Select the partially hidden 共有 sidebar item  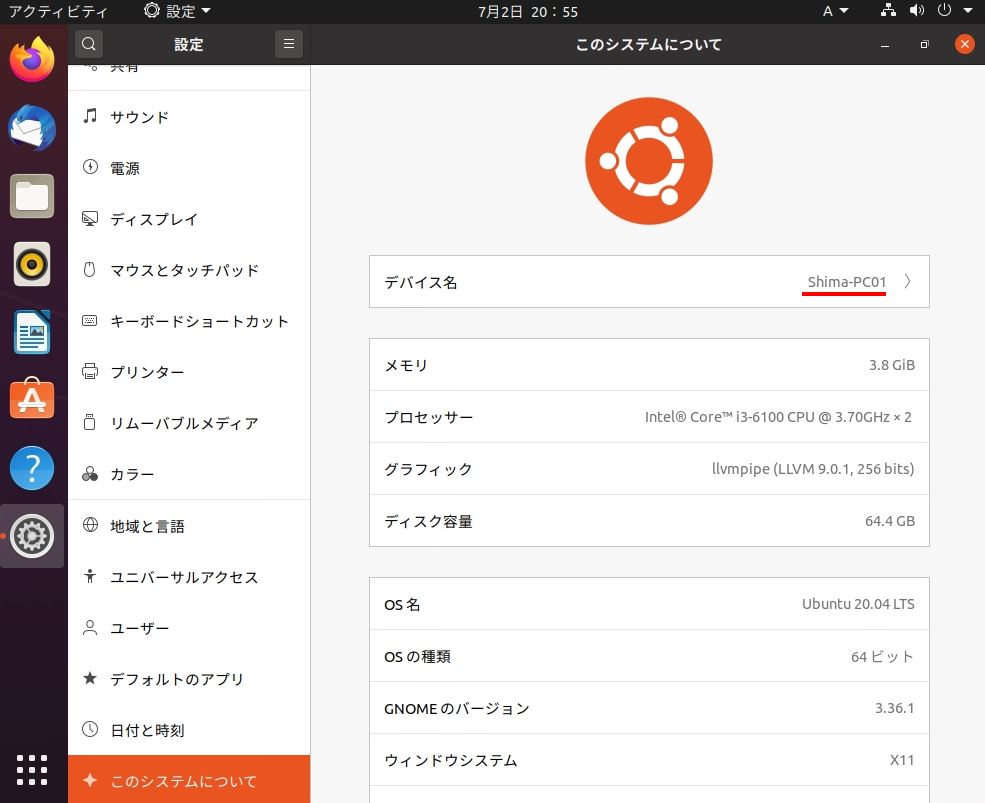(189, 77)
